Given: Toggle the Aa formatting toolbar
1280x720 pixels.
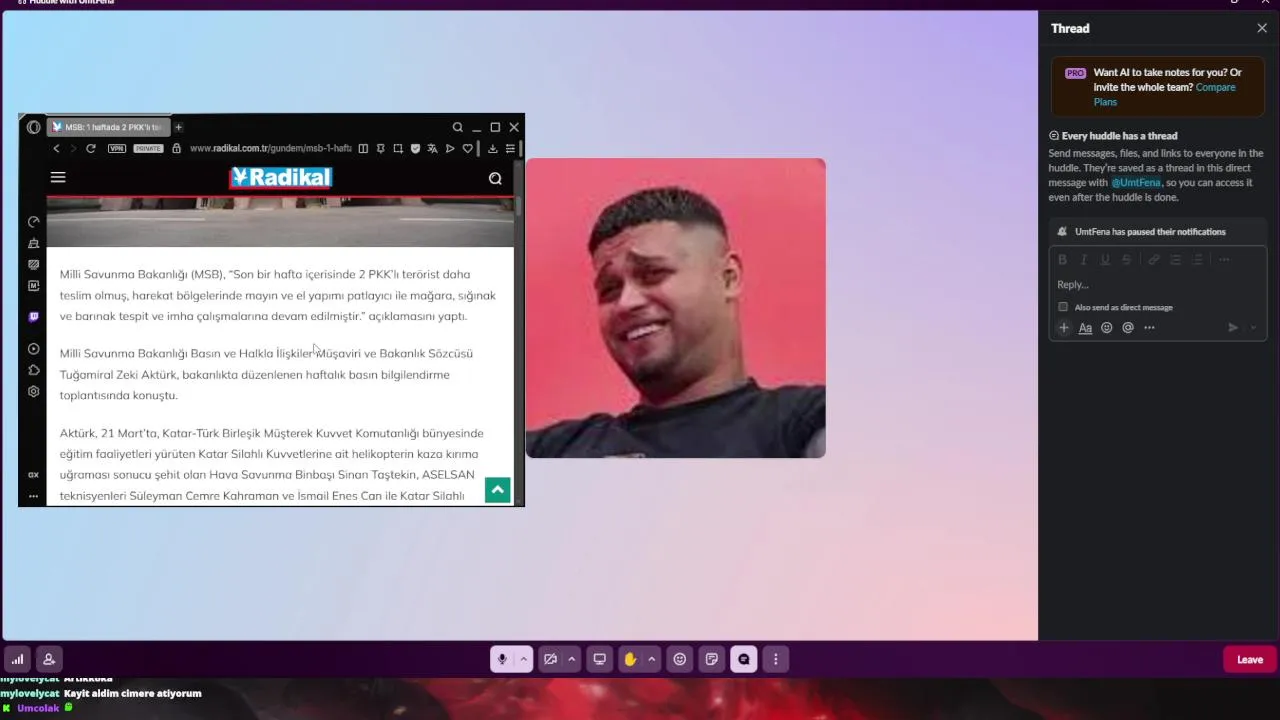Looking at the screenshot, I should (1085, 328).
